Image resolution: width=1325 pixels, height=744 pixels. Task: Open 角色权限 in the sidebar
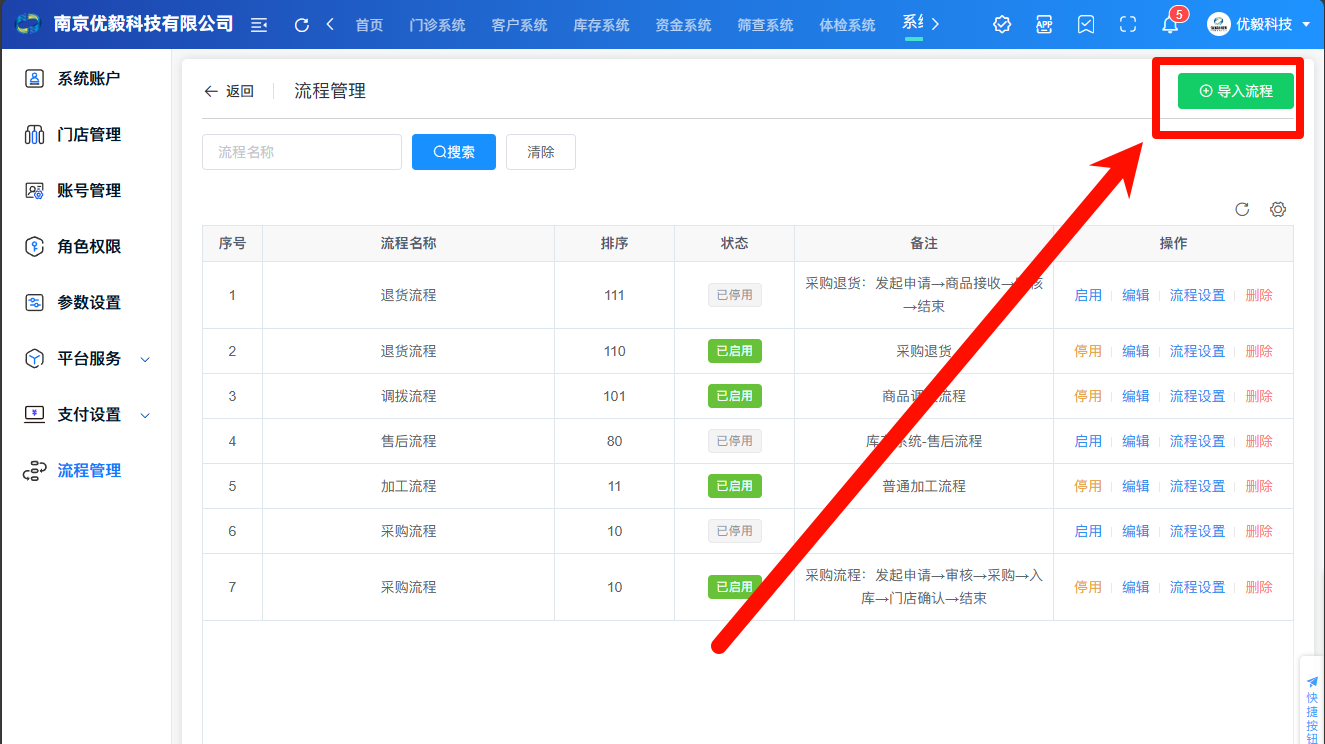[x=89, y=247]
